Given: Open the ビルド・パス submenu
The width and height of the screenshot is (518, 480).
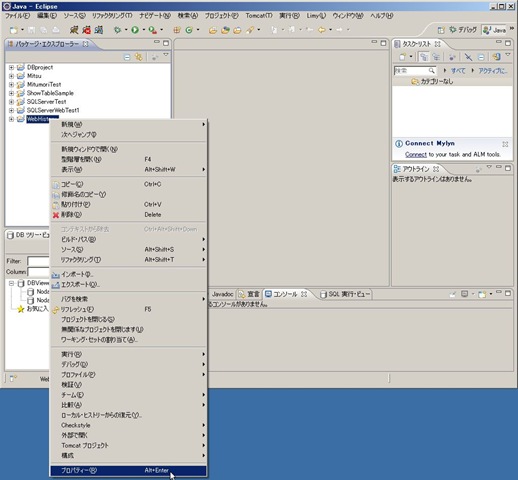Looking at the screenshot, I should [x=128, y=239].
